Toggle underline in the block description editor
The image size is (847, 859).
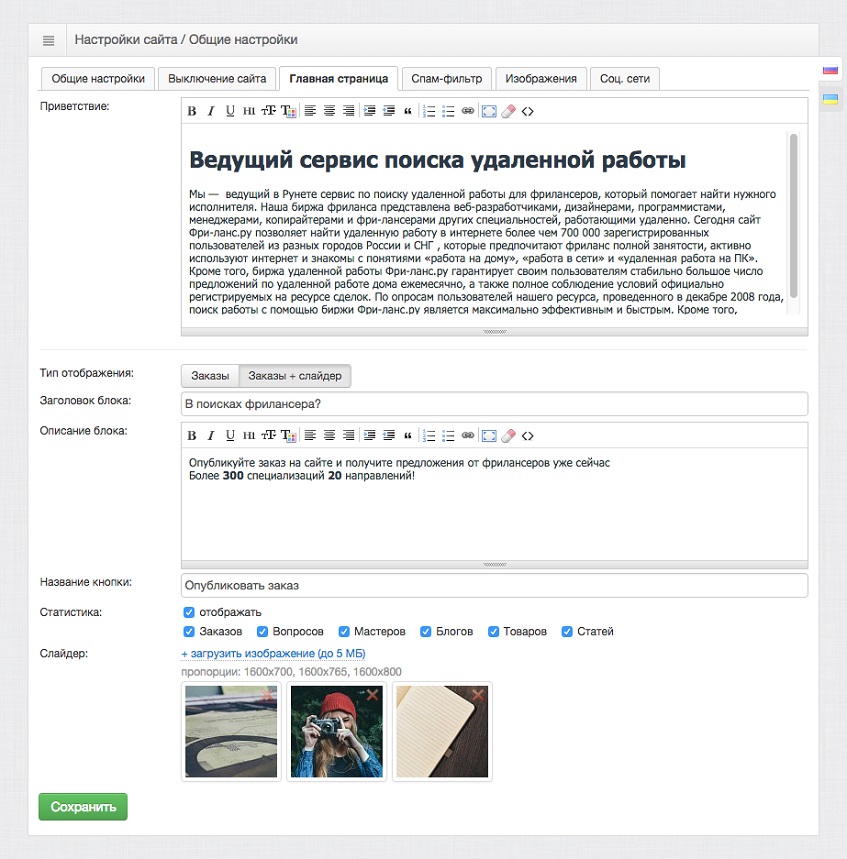click(x=230, y=436)
